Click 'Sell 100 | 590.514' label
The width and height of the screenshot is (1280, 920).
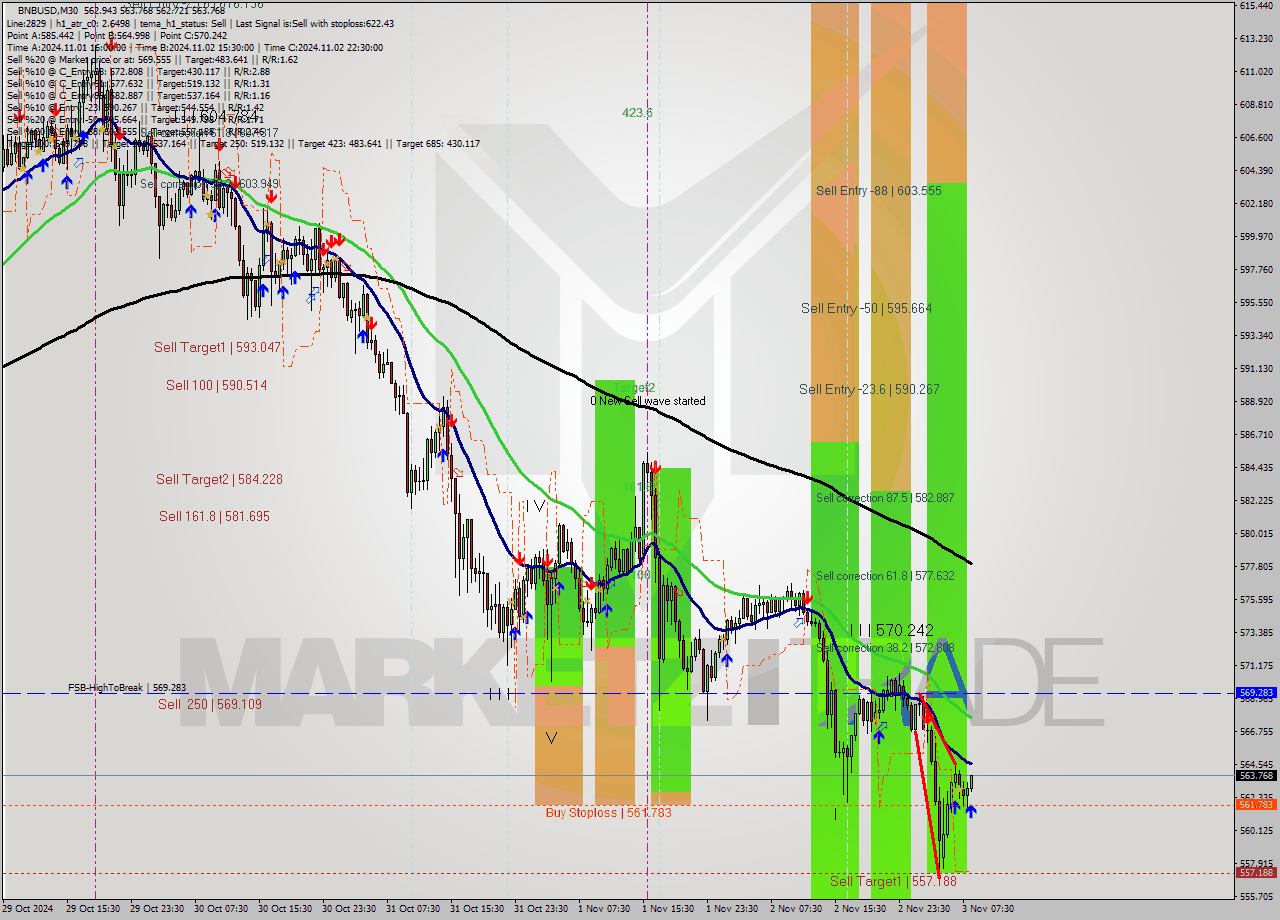(x=217, y=385)
